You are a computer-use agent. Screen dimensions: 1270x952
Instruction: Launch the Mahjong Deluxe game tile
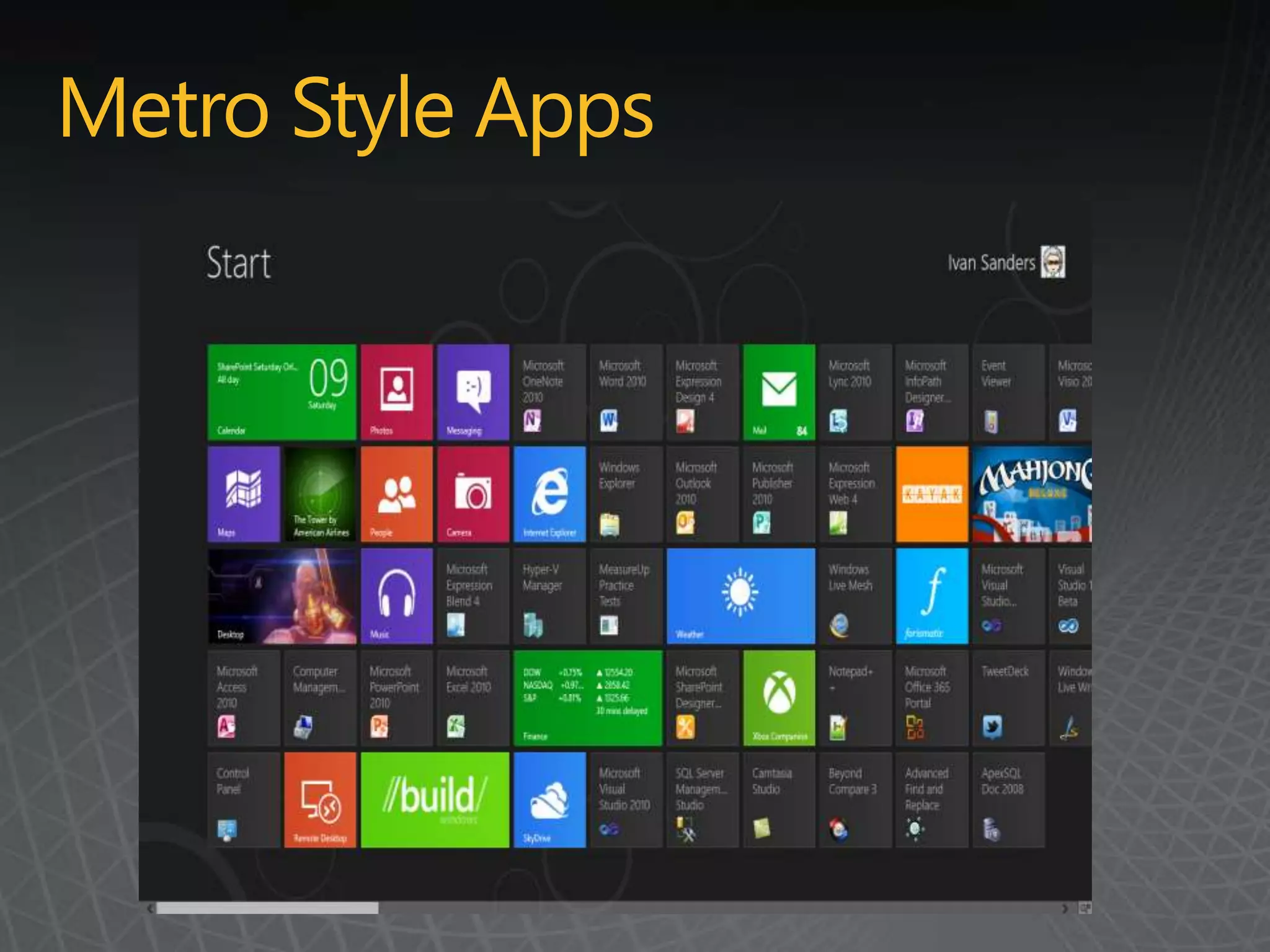click(1032, 494)
